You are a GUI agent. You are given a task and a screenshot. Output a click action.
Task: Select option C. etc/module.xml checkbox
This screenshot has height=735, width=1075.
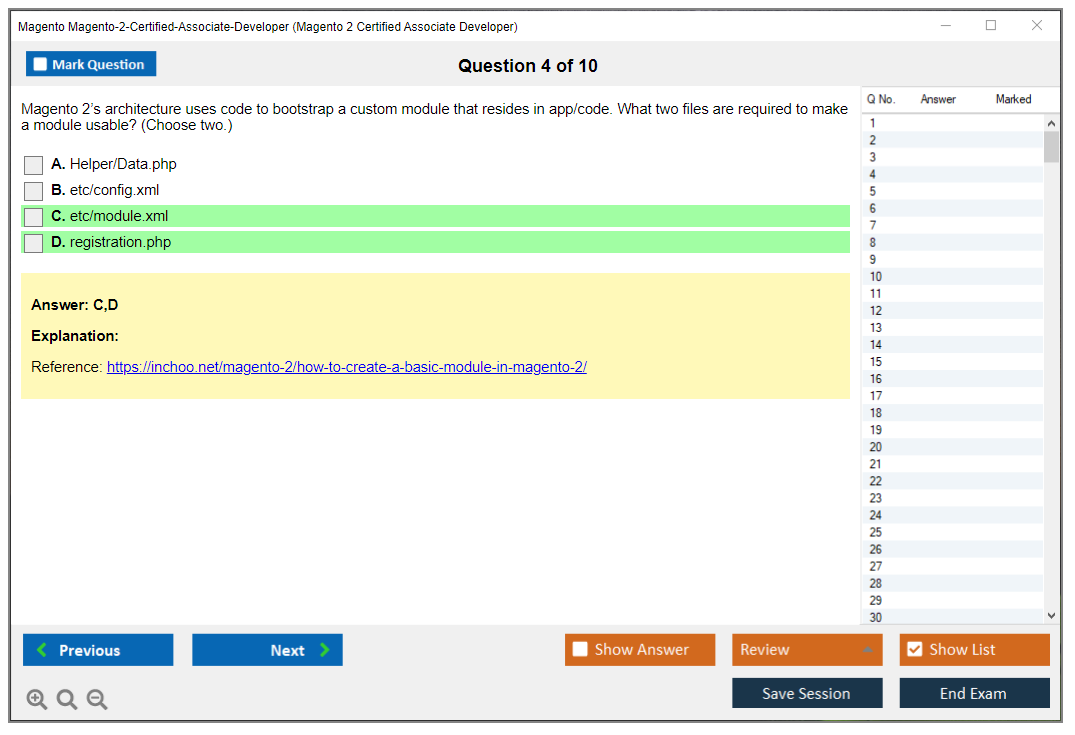pyautogui.click(x=34, y=217)
